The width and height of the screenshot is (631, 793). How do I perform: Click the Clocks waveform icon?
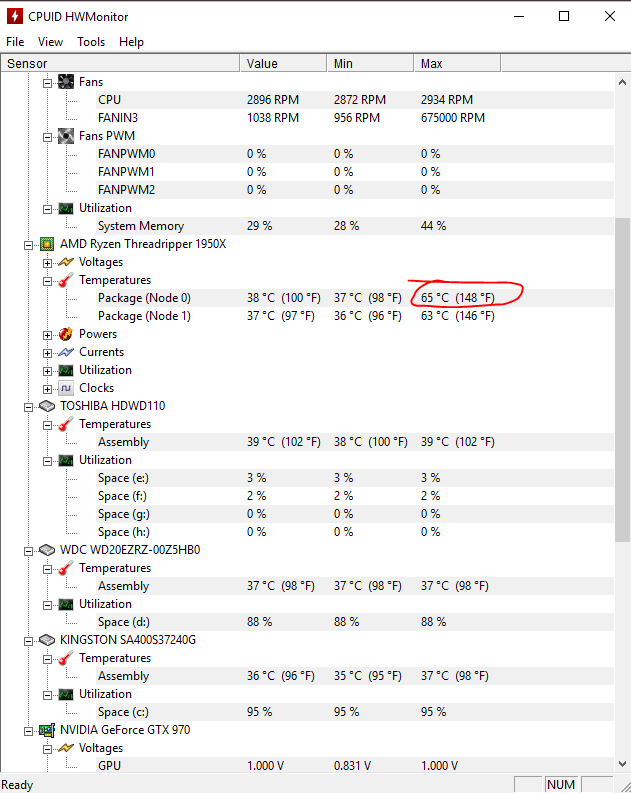point(66,388)
